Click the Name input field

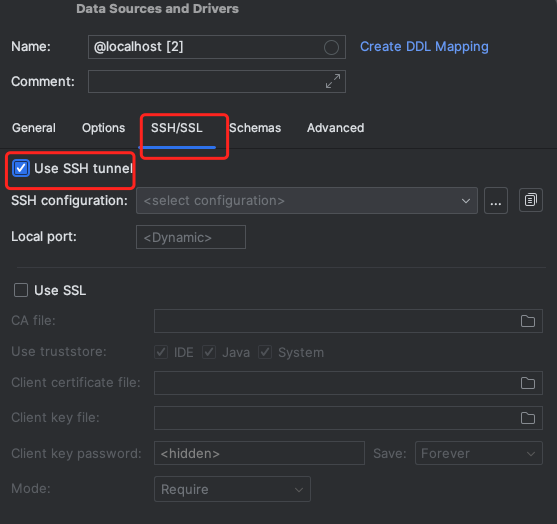point(217,47)
